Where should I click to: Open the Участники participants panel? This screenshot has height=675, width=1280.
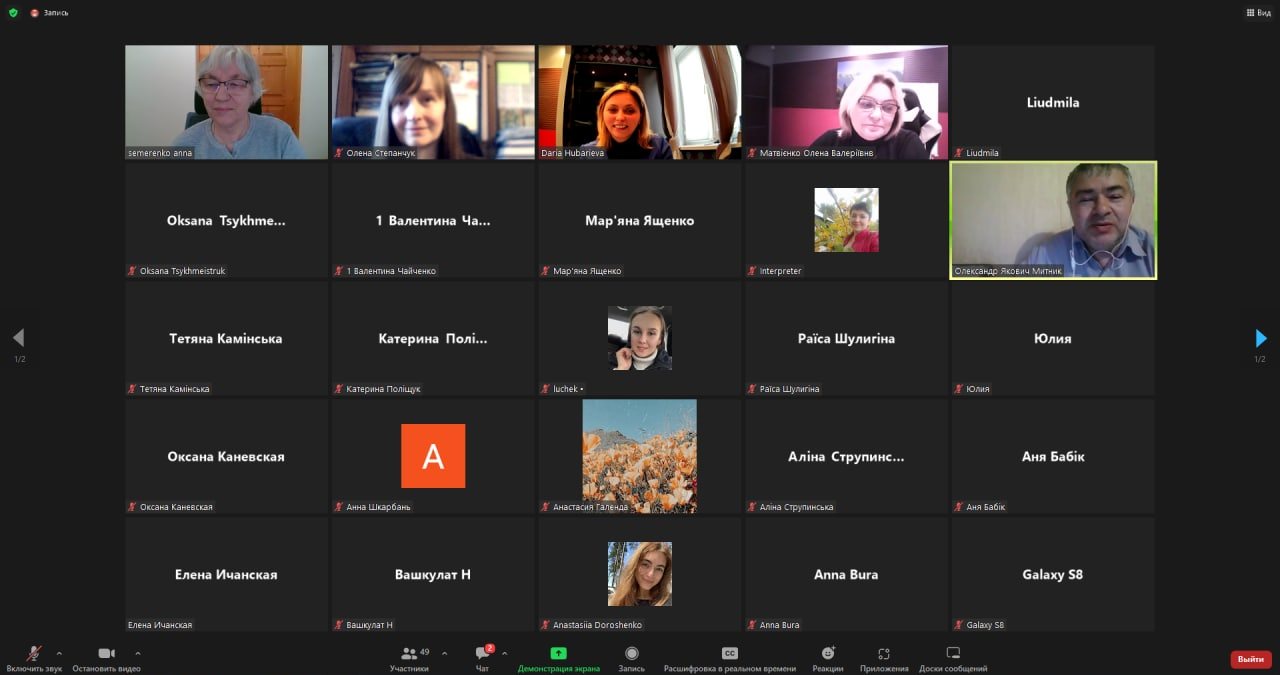tap(409, 654)
